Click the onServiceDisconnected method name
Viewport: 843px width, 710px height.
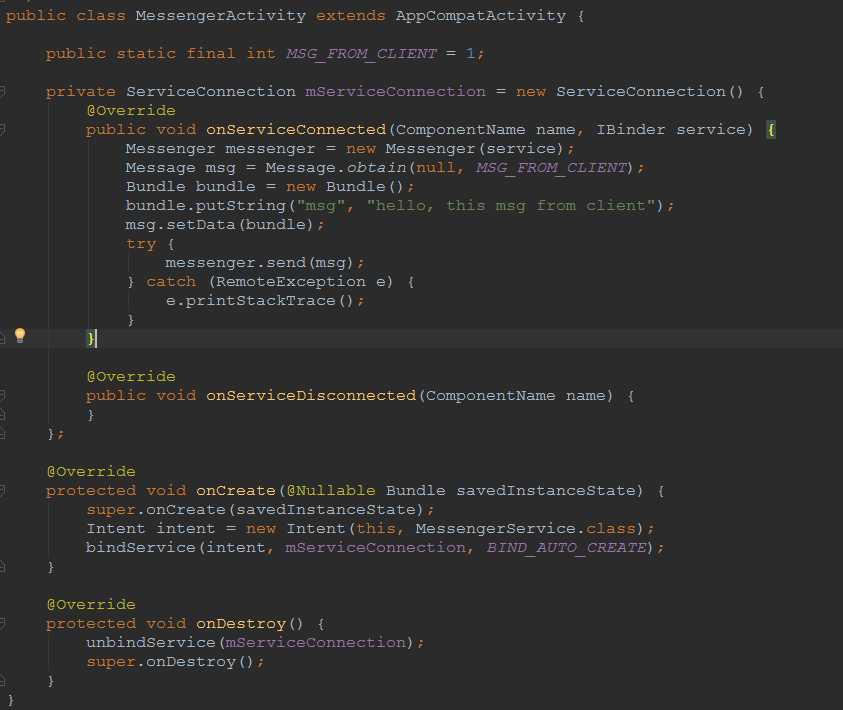[x=311, y=396]
